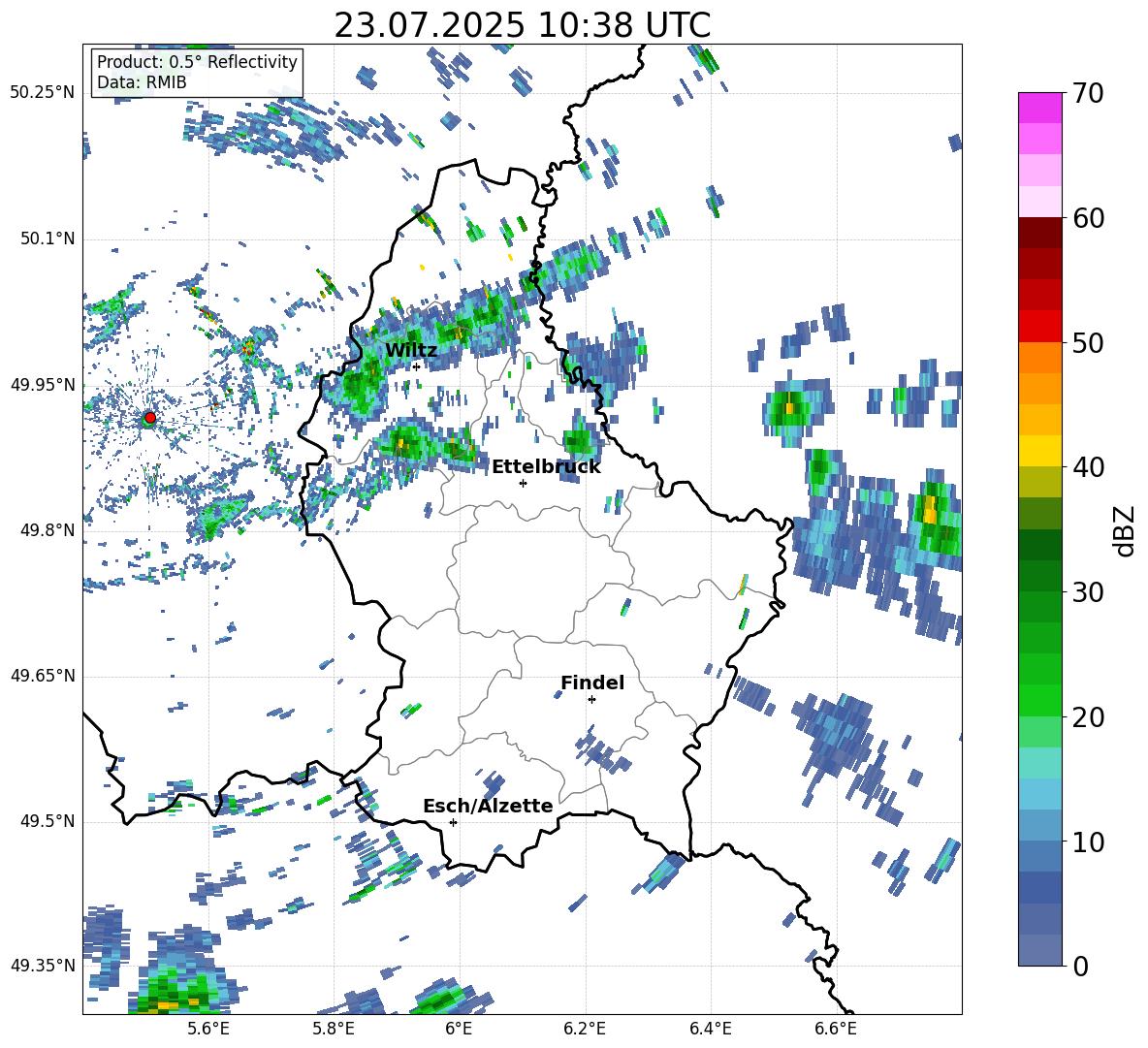Click the Data: RMIB label

[142, 82]
